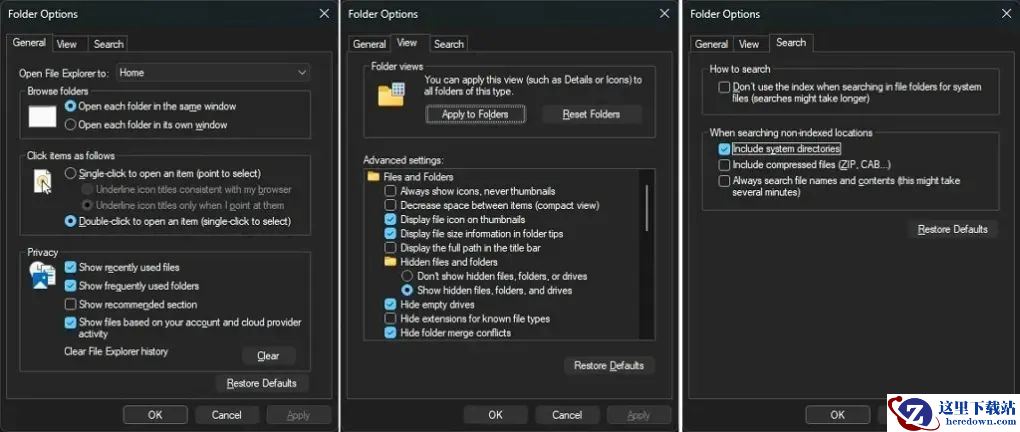Uncheck Include system directories
Image resolution: width=1020 pixels, height=432 pixels.
click(724, 149)
